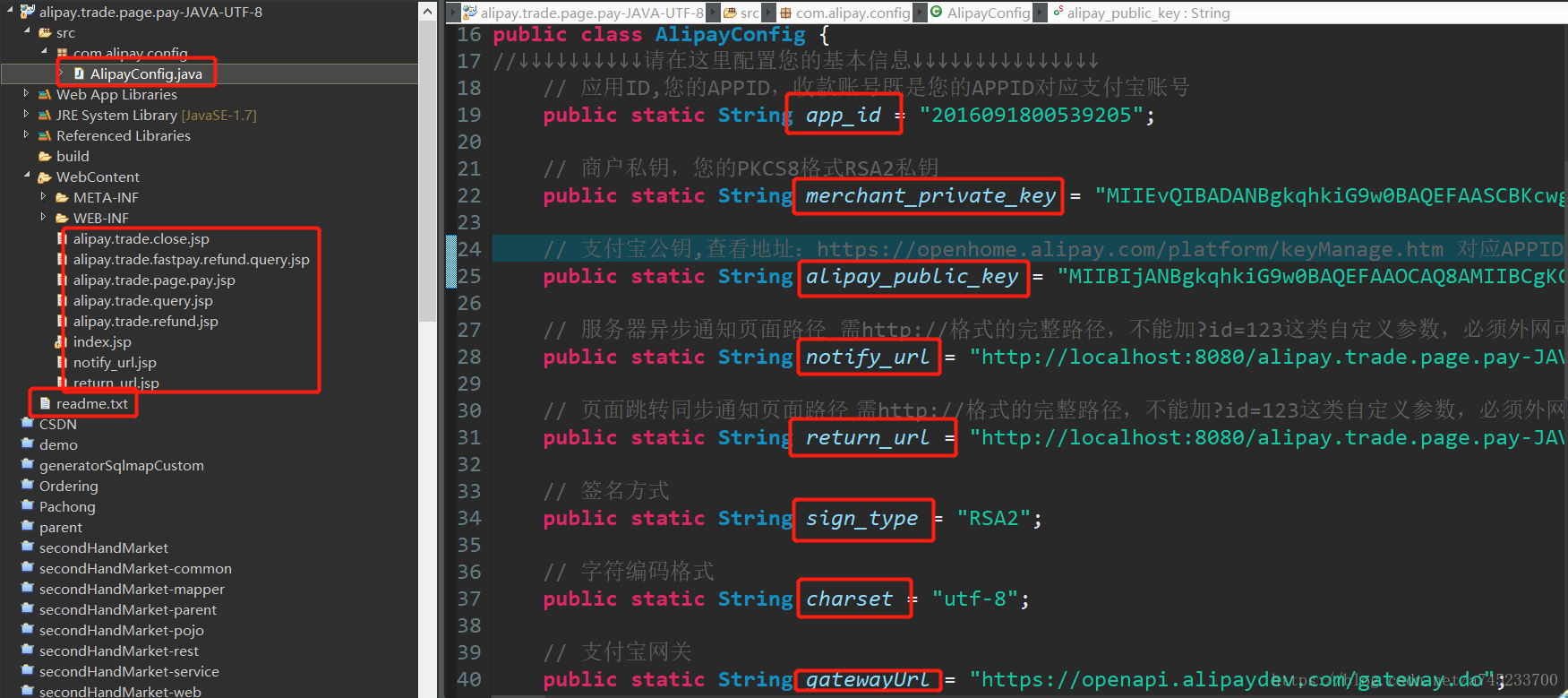Click line number 16 in gutter
Viewport: 1568px width, 698px height.
point(469,34)
